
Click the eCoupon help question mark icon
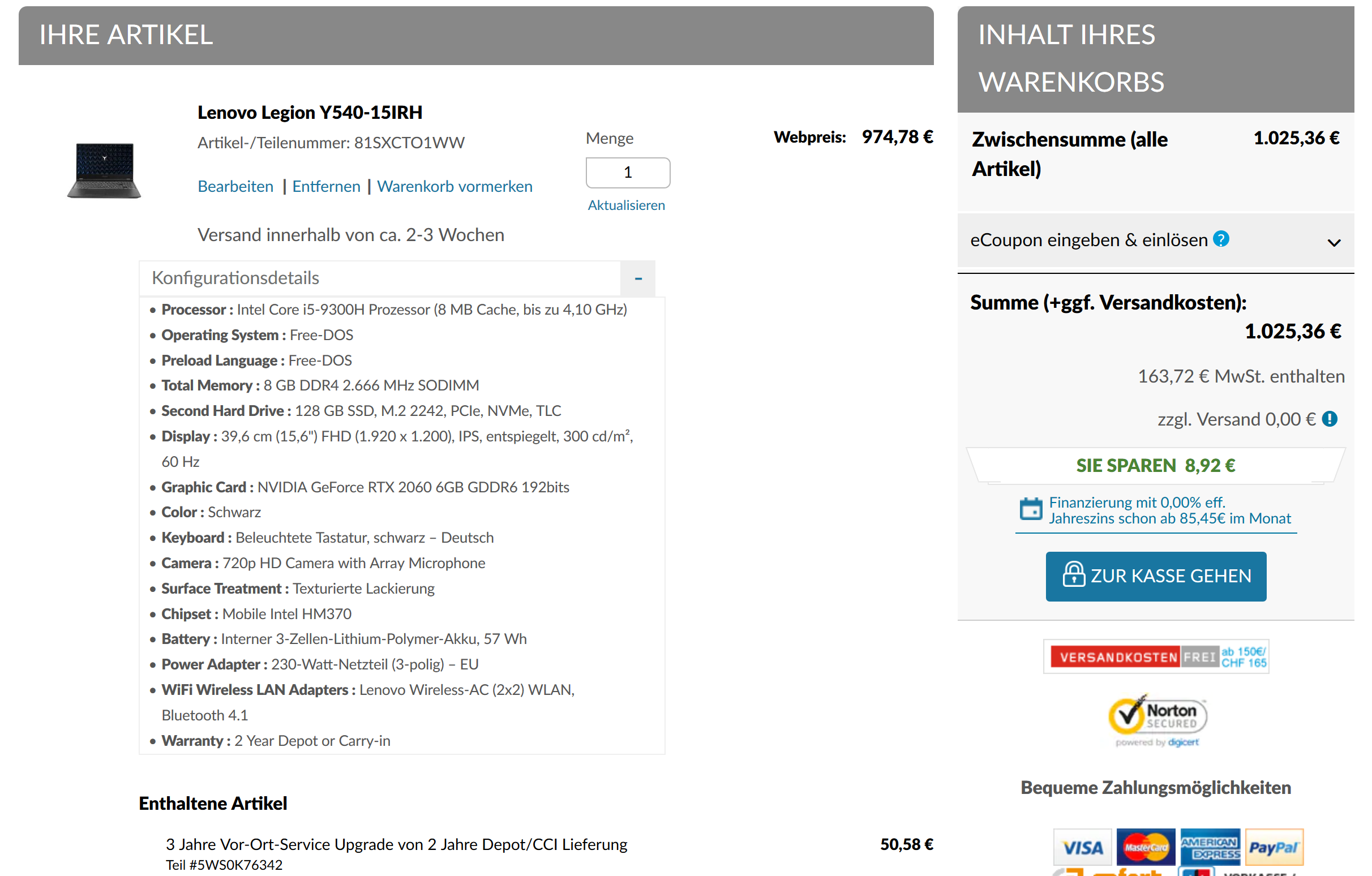[x=1220, y=239]
